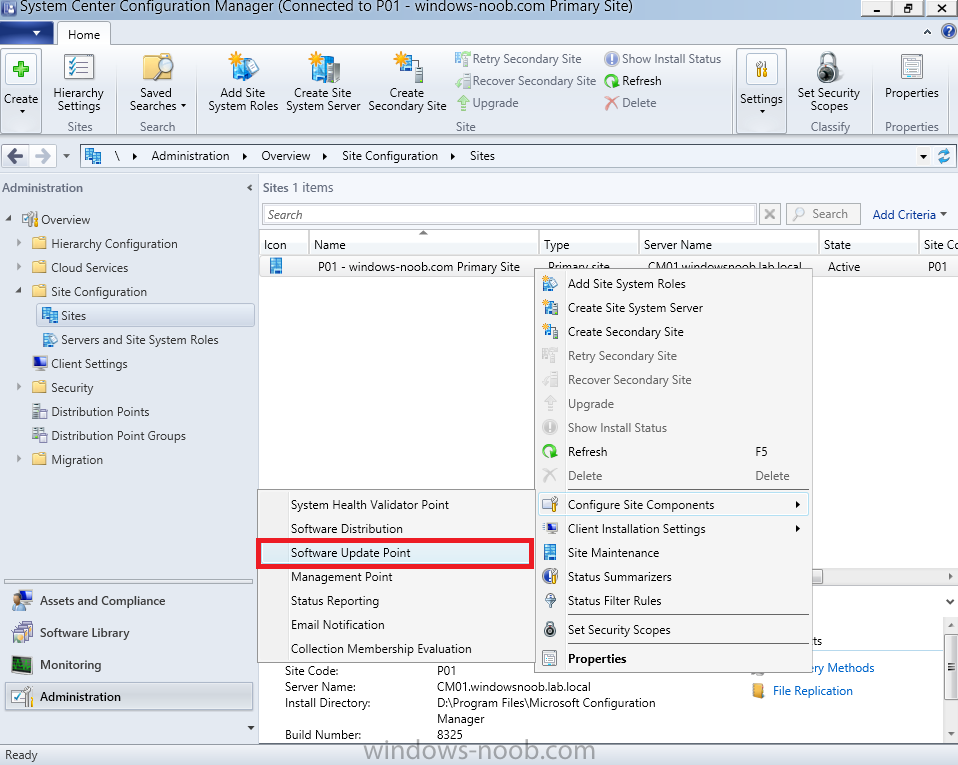Click the address bar refresh icon
This screenshot has height=765, width=958.
(x=944, y=156)
